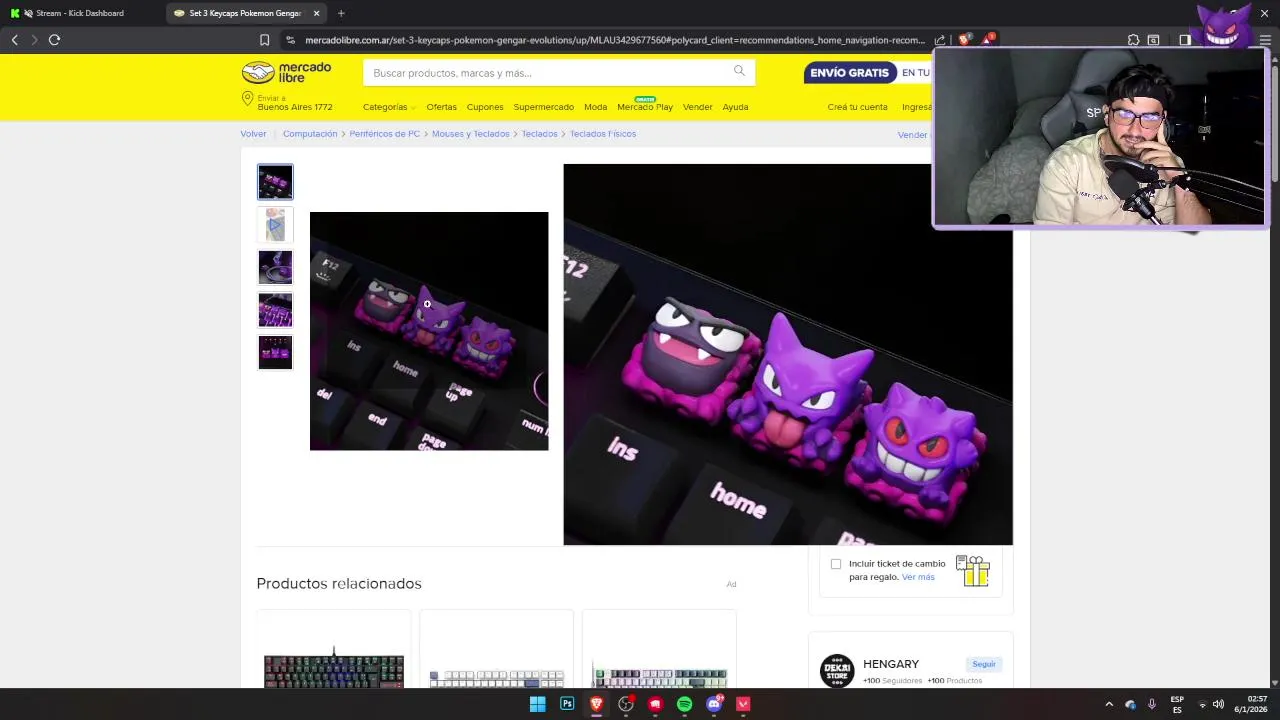This screenshot has width=1280, height=720.
Task: Click the Productos relacionados heading
Action: coord(339,583)
